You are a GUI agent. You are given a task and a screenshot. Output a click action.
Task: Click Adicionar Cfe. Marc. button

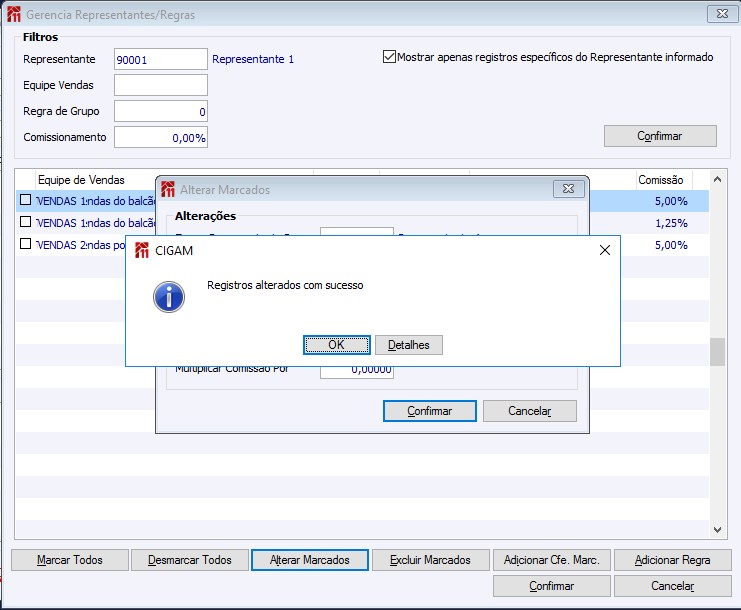tap(552, 560)
